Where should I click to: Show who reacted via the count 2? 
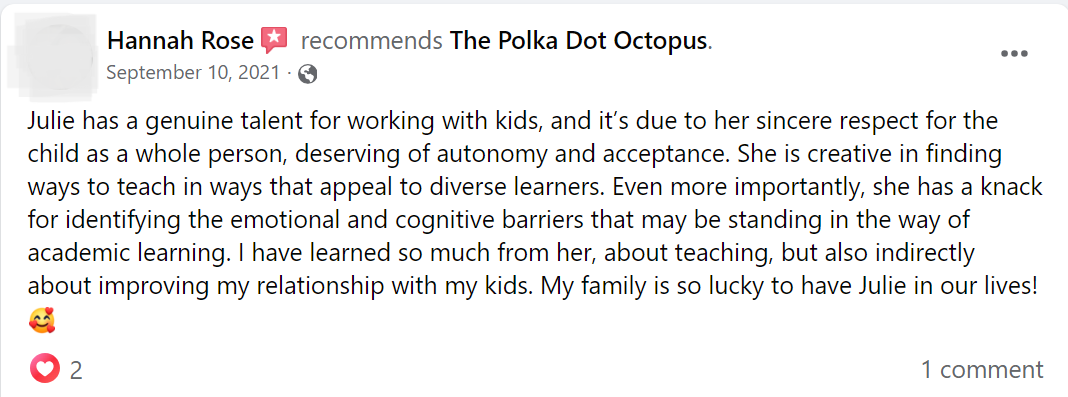[x=76, y=370]
